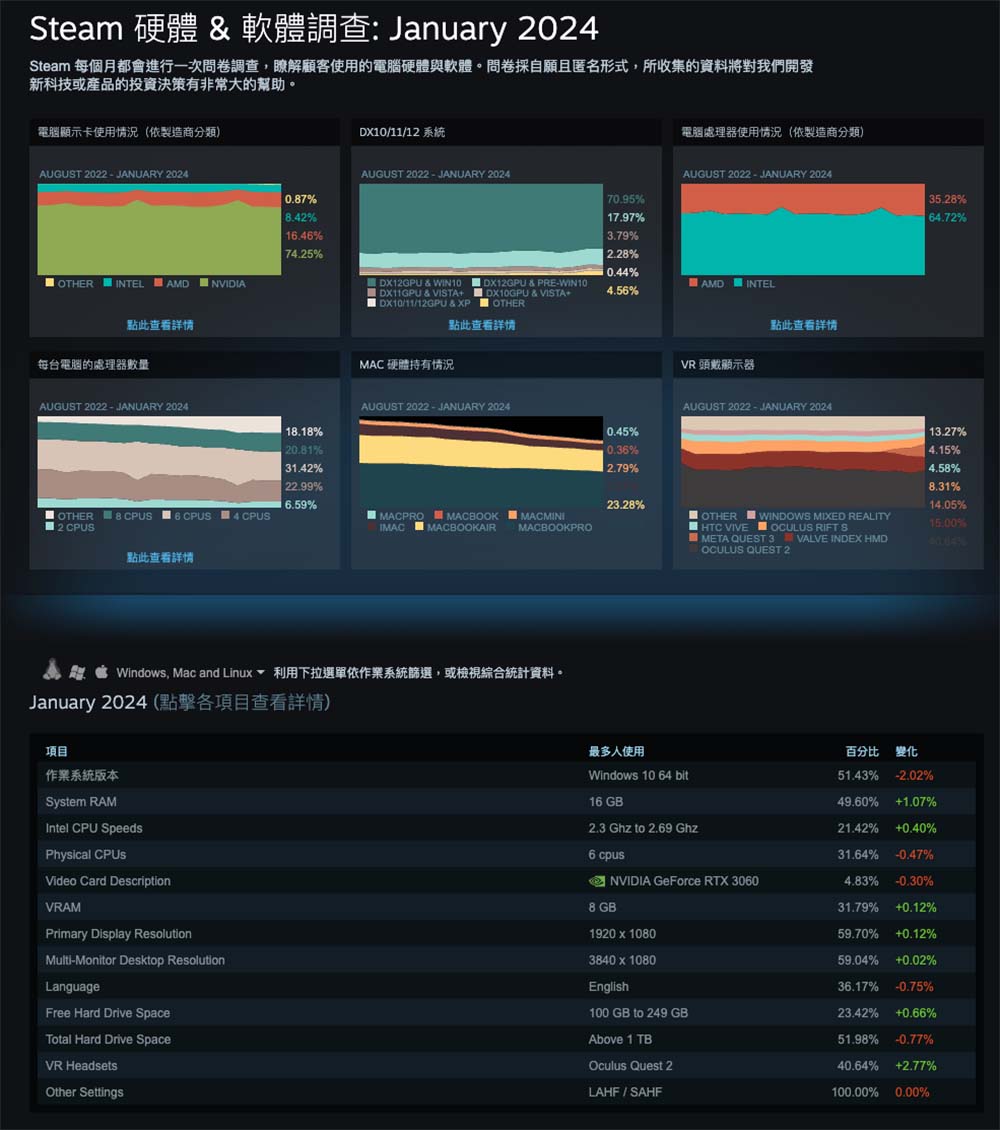Open 點此查看詳情 under the DX10/11/12 chart
Screen dimensions: 1000x1130
tap(482, 325)
